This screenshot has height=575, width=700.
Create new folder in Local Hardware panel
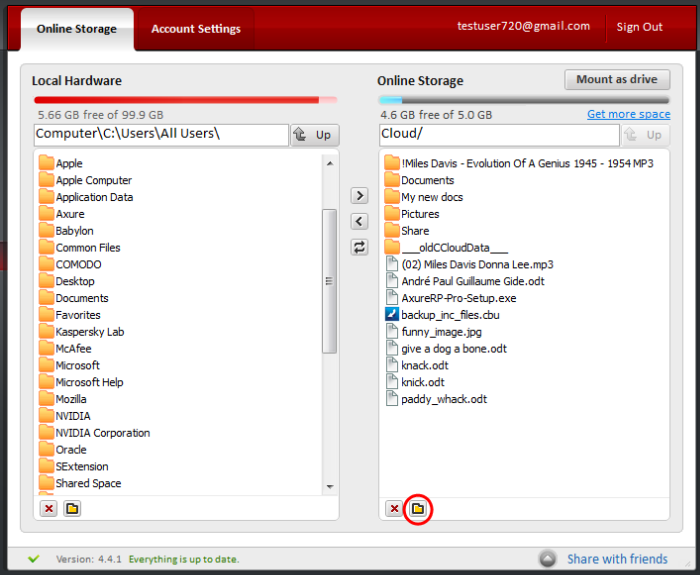[72, 508]
